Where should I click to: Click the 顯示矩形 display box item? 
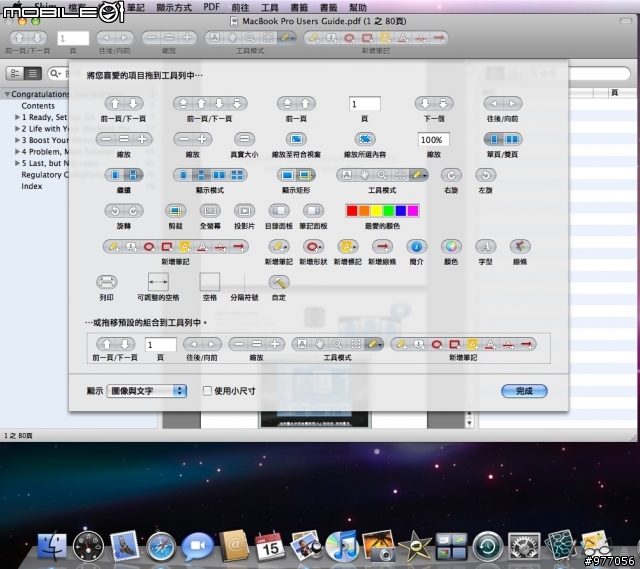coord(296,175)
